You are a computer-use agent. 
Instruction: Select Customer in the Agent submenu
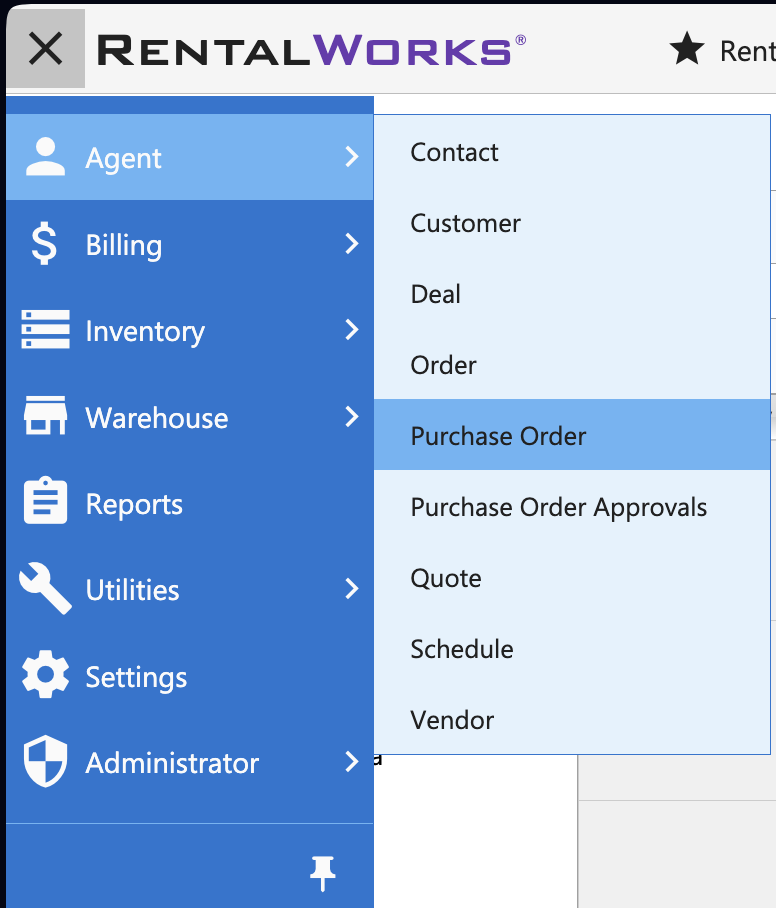(572, 224)
